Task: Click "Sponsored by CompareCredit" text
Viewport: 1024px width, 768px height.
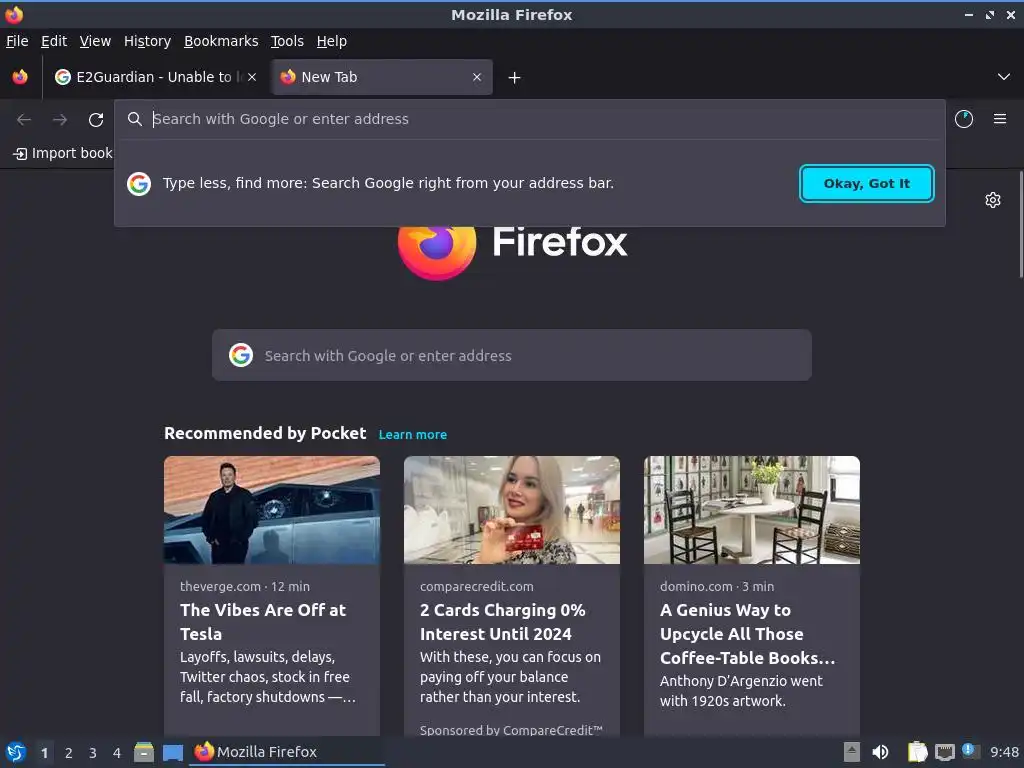Action: pyautogui.click(x=511, y=730)
